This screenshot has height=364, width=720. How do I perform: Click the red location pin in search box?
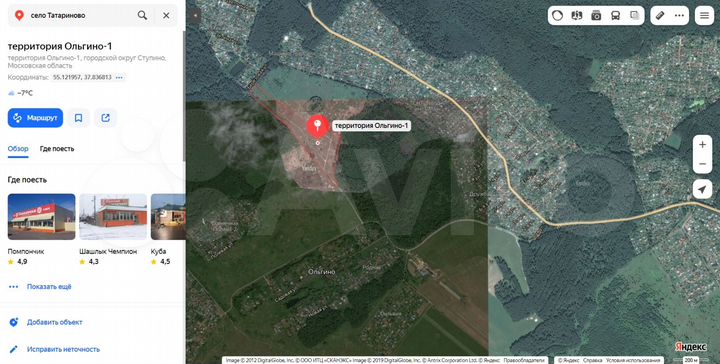pos(19,15)
